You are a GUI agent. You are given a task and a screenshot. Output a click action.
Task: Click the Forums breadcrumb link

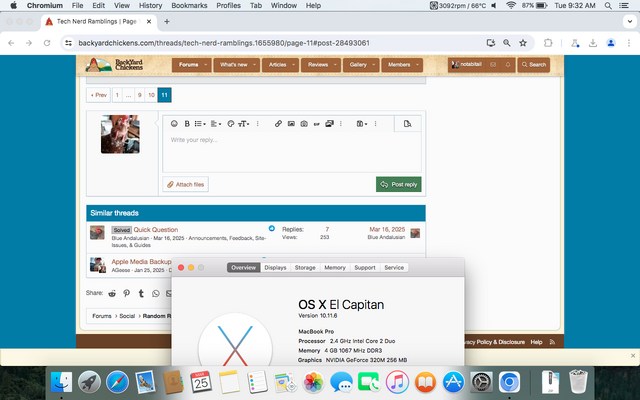pos(102,316)
